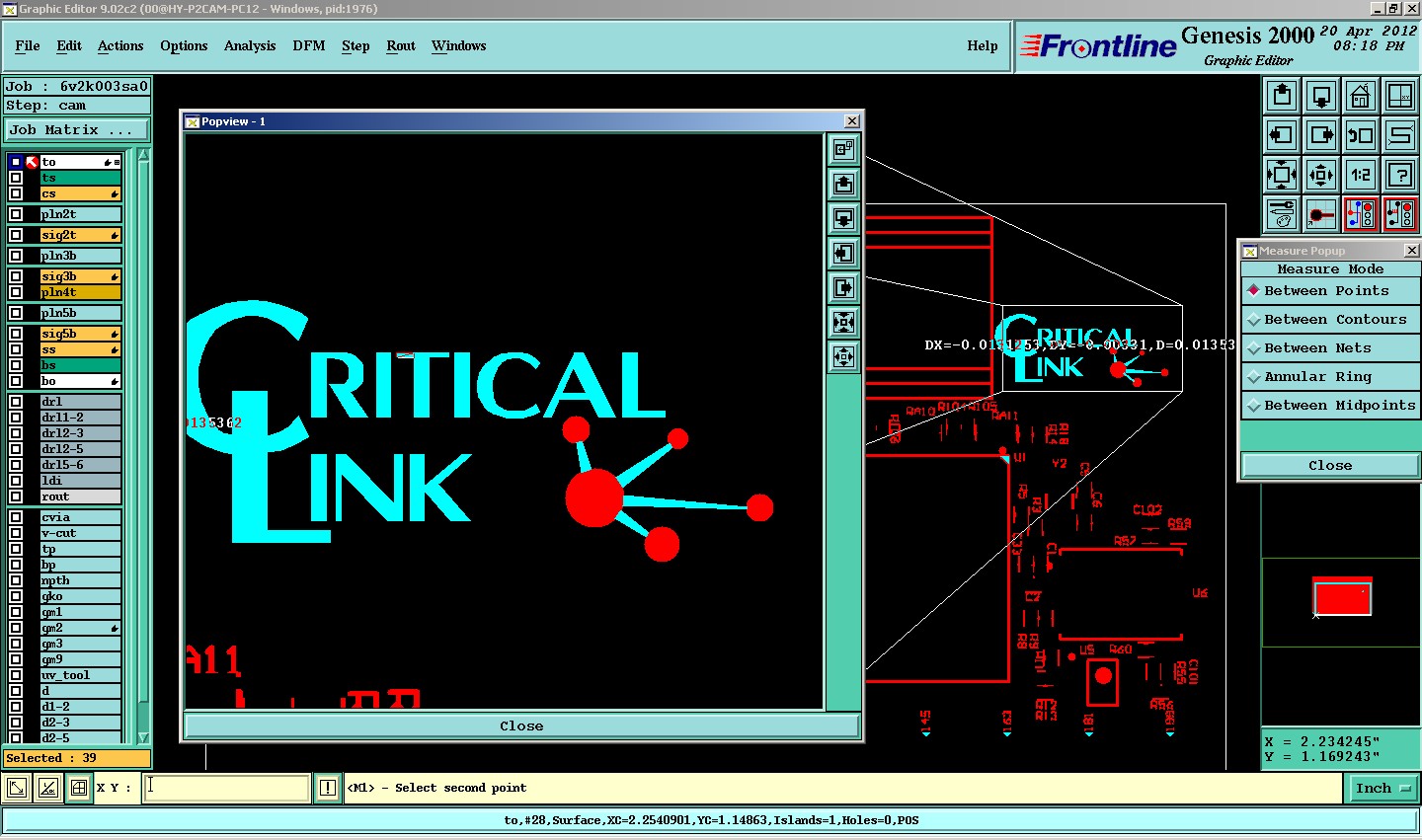Click the snap-to-pad grid icon
Viewport: 1422px width, 840px height.
coord(1321,214)
